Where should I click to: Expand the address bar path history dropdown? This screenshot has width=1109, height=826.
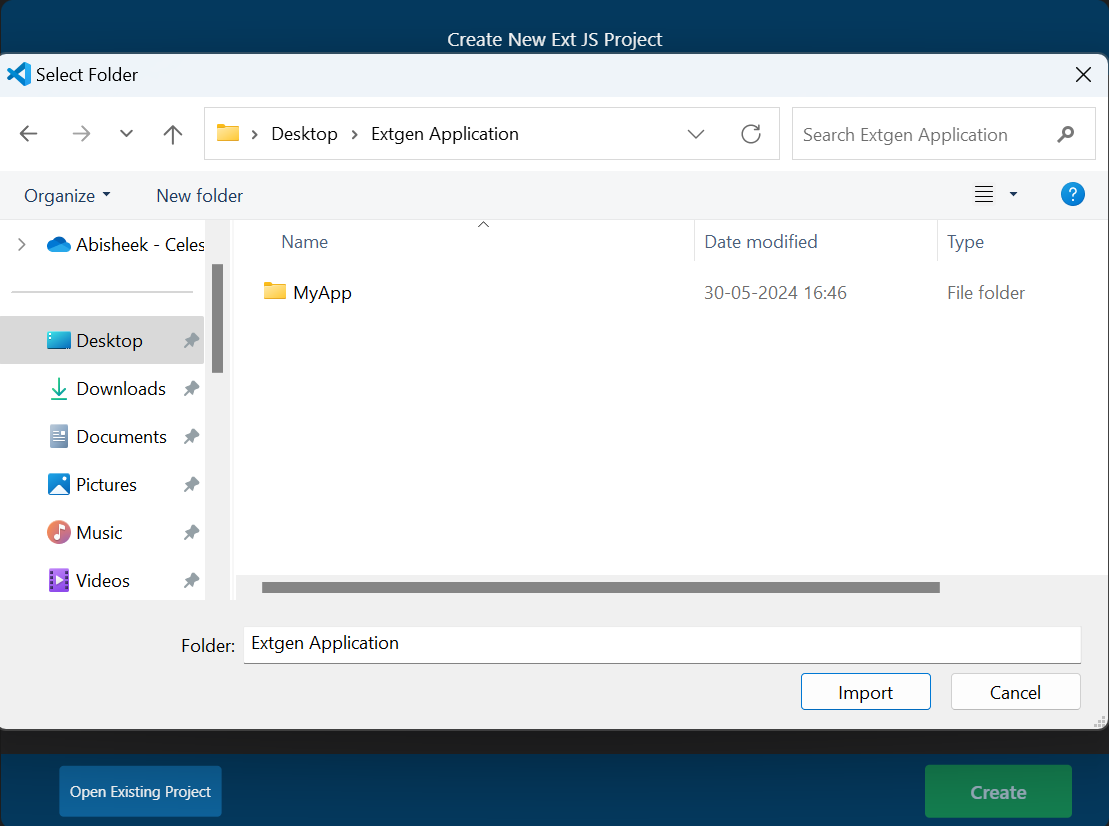(696, 134)
